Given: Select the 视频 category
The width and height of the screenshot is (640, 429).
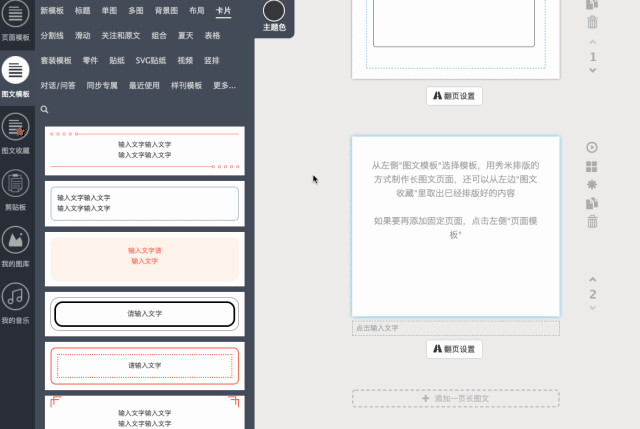Looking at the screenshot, I should click(x=185, y=60).
